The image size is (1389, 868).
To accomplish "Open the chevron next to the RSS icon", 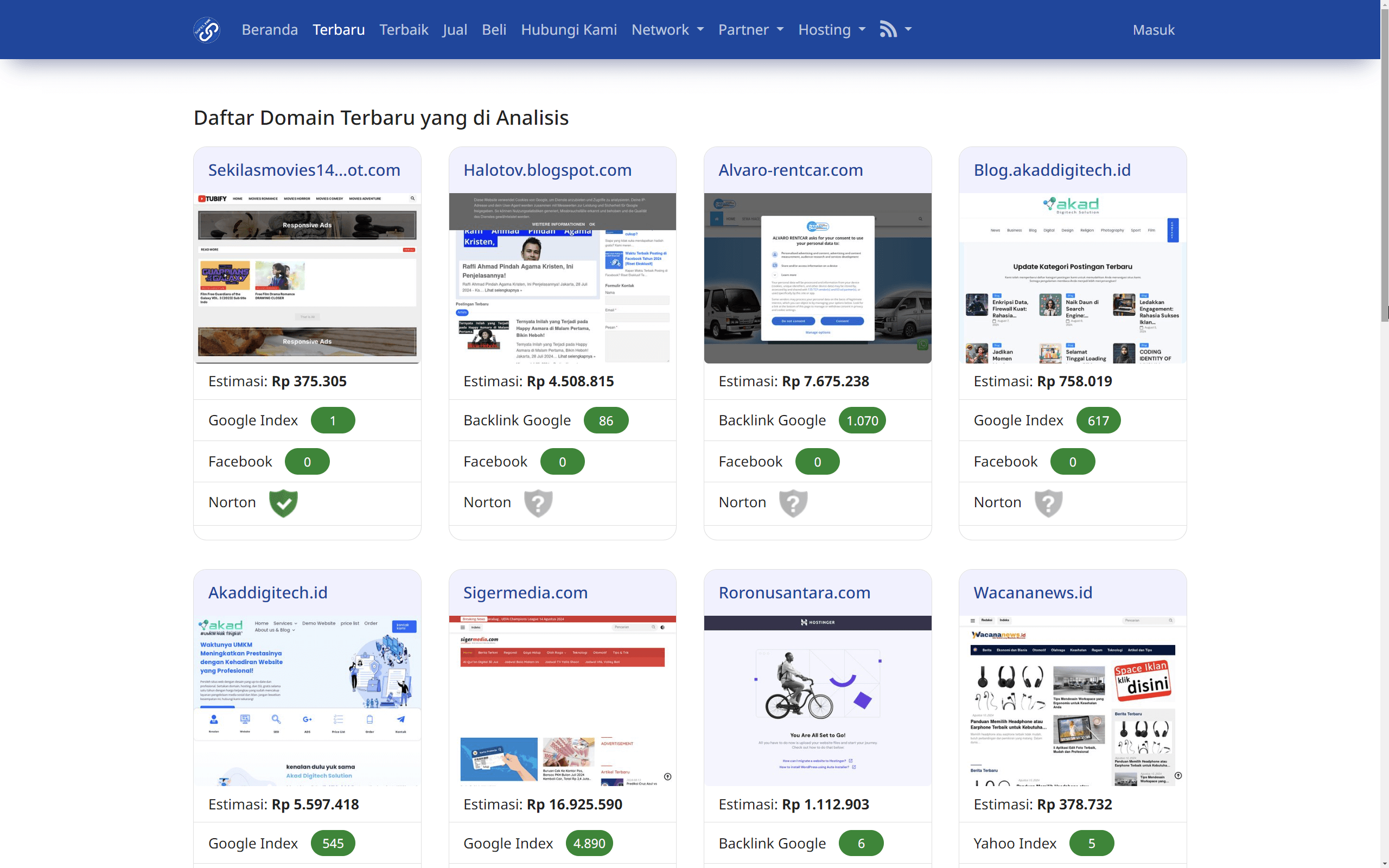I will pyautogui.click(x=908, y=29).
